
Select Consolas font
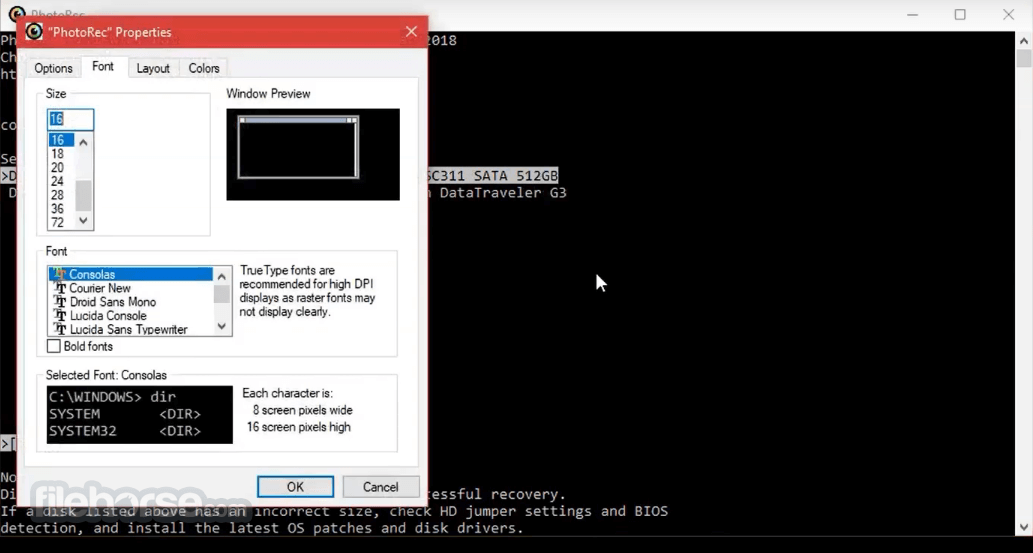(130, 274)
